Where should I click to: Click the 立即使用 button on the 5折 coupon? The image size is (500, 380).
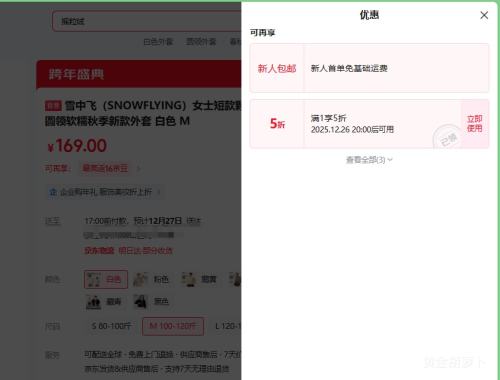(x=475, y=124)
